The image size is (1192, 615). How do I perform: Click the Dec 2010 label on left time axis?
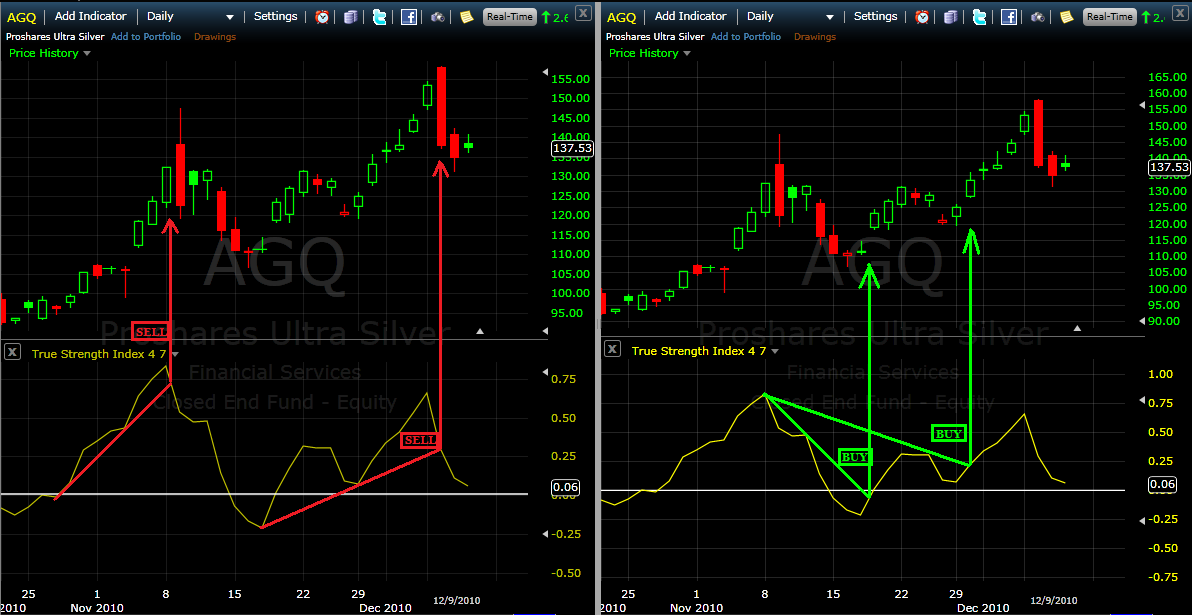tap(385, 608)
